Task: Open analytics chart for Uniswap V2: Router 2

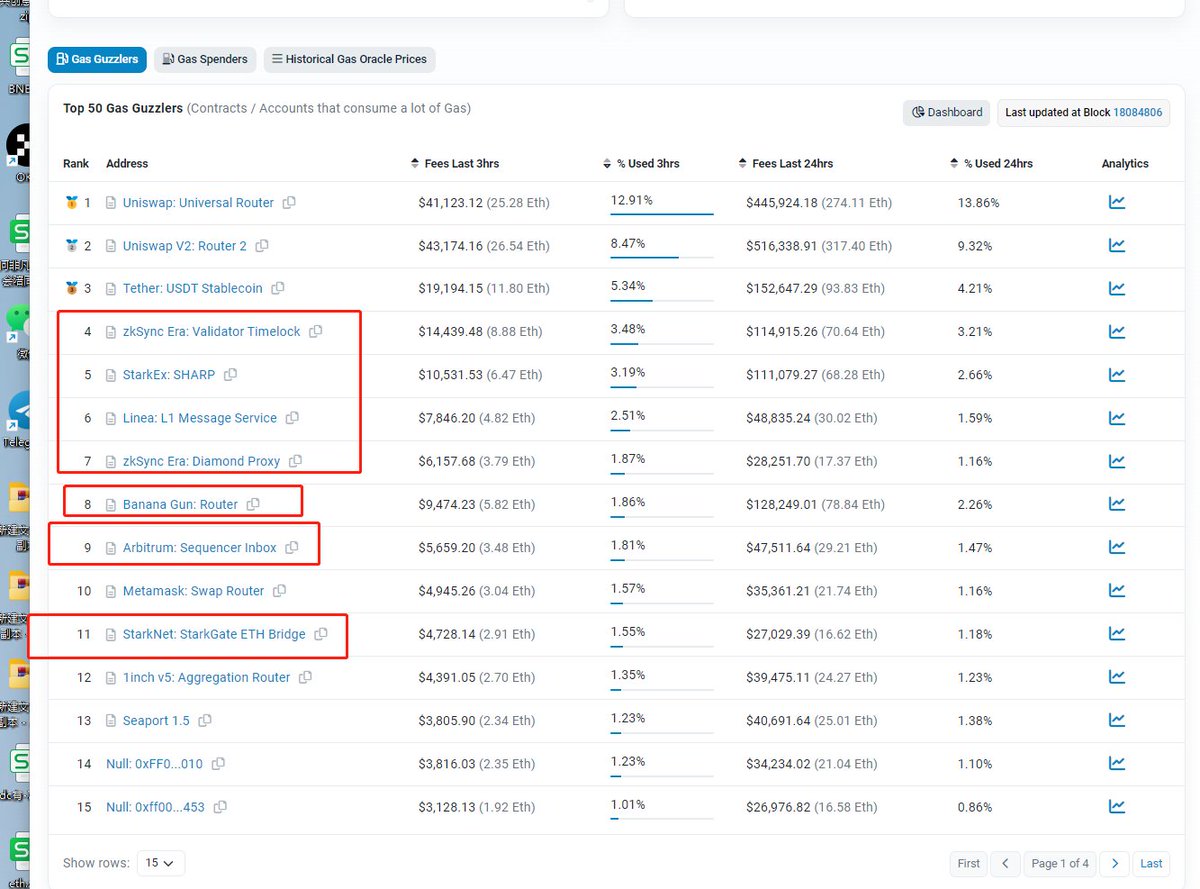Action: pyautogui.click(x=1117, y=245)
